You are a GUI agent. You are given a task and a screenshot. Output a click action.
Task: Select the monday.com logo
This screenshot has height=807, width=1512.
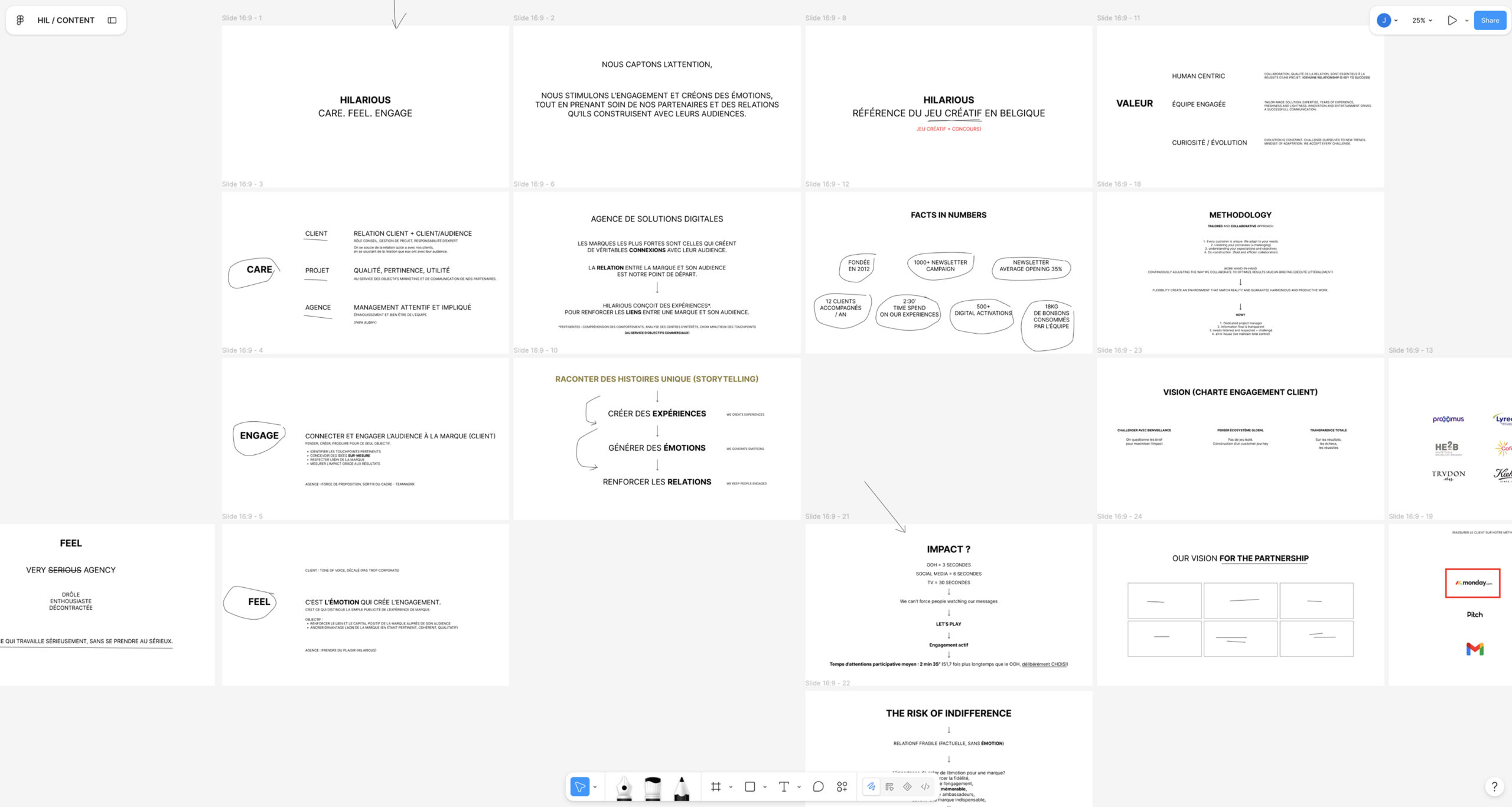[1473, 583]
